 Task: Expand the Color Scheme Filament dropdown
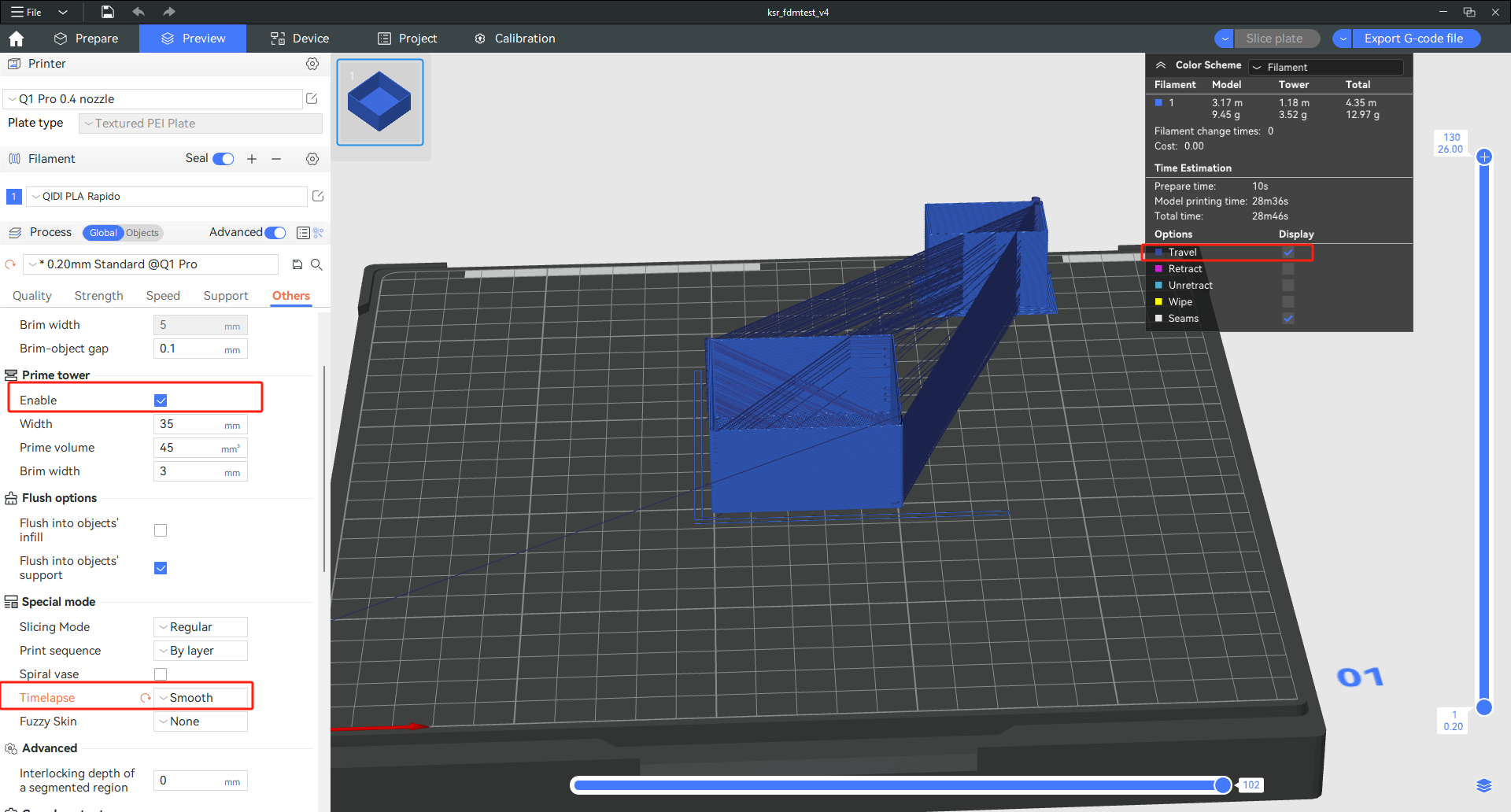(1325, 67)
